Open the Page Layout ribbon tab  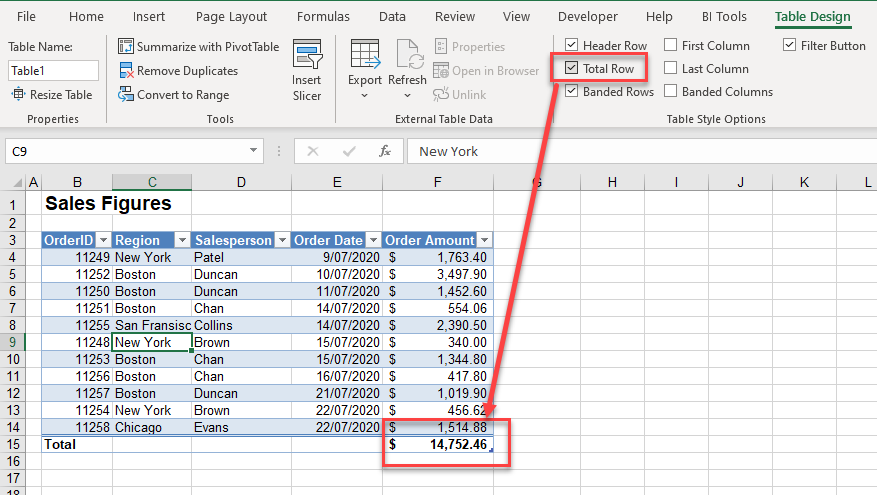231,17
